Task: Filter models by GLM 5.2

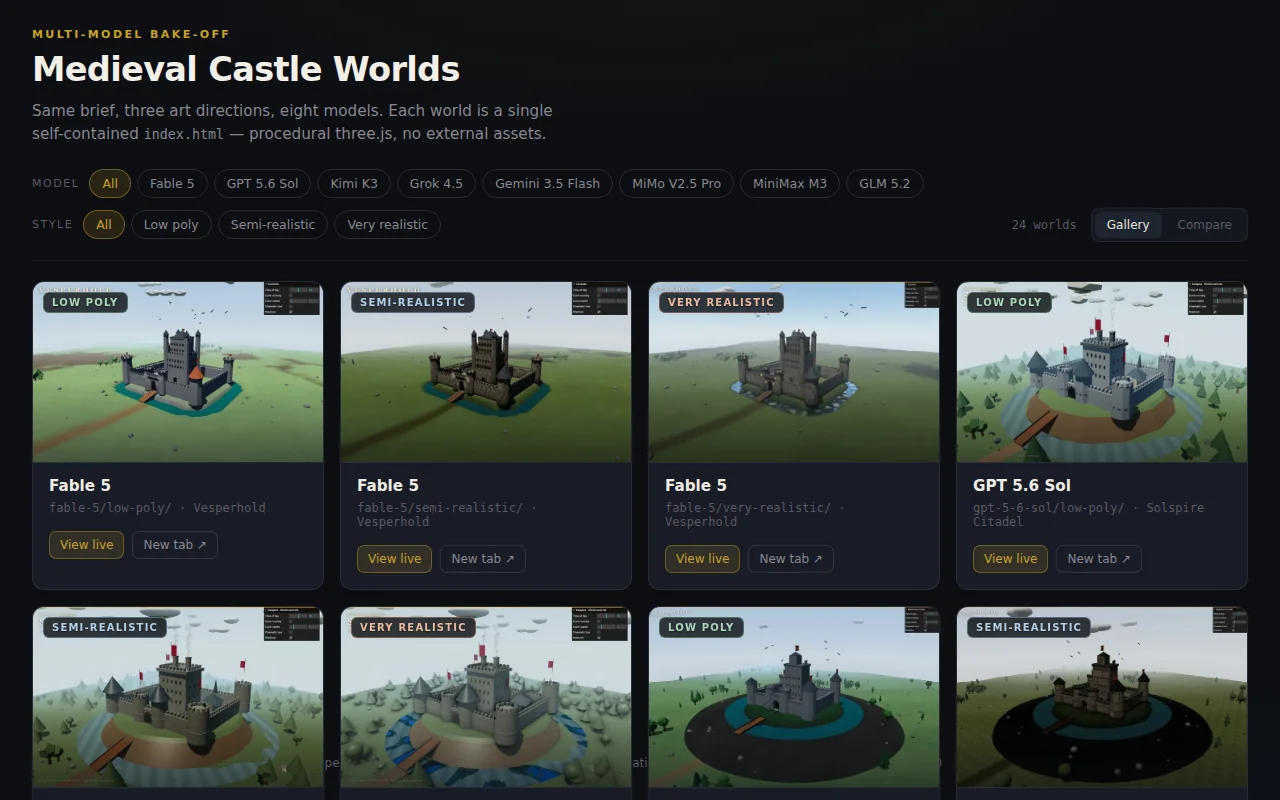Action: [884, 183]
